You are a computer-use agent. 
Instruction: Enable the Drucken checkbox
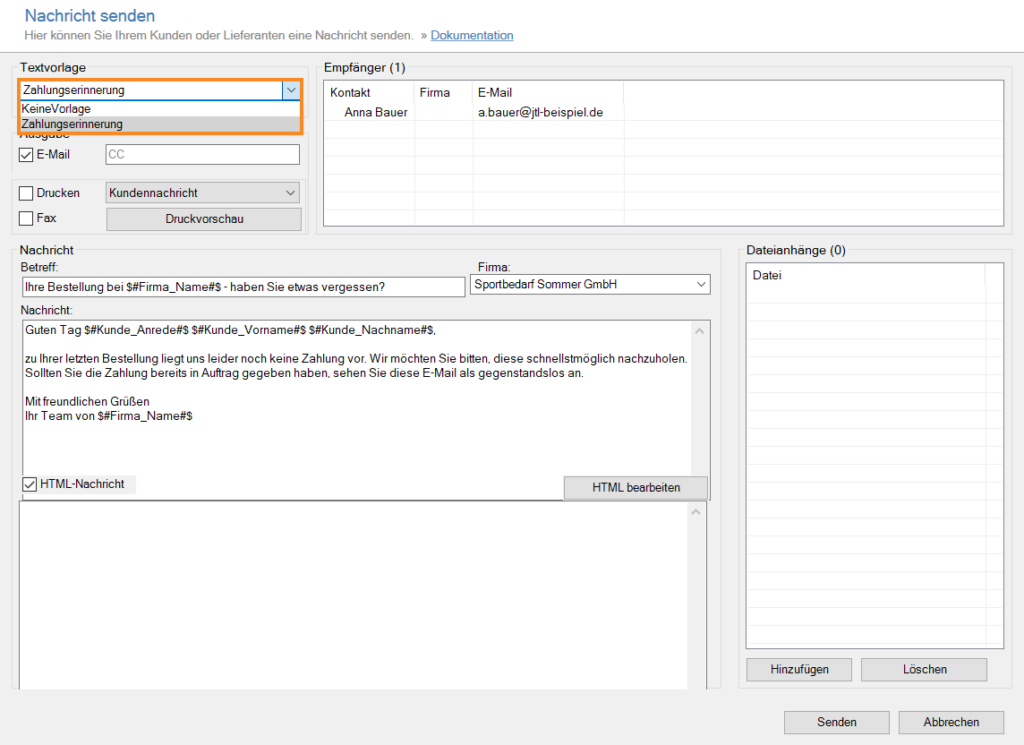tap(26, 193)
